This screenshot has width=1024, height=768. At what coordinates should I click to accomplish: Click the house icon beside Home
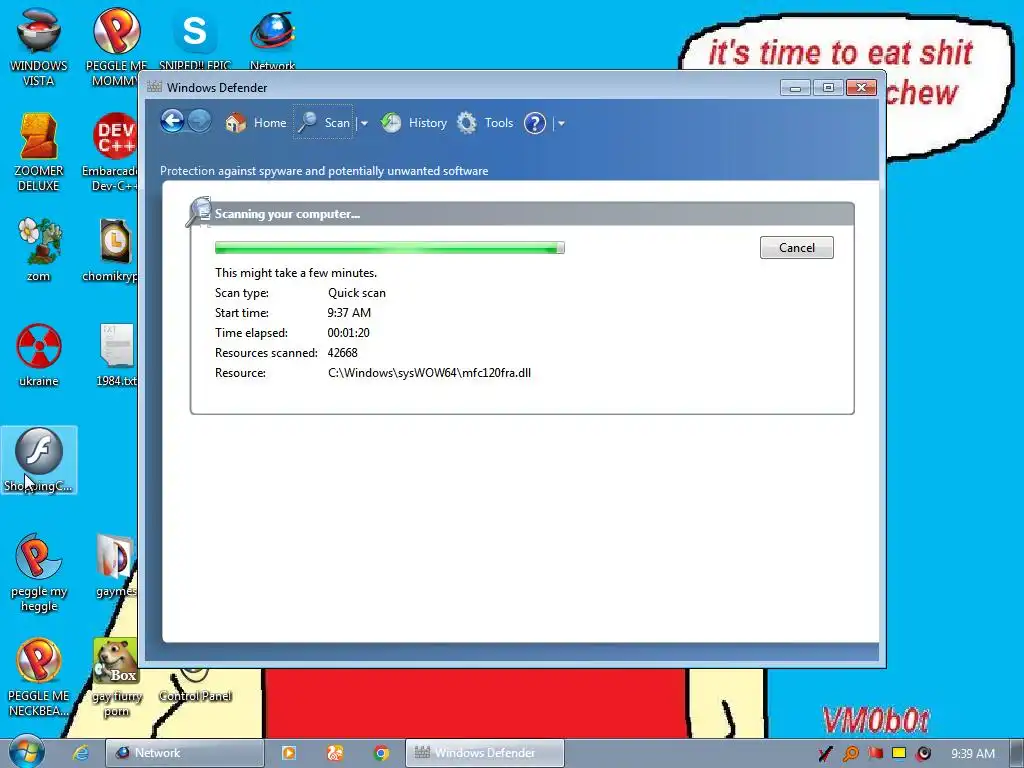(235, 123)
